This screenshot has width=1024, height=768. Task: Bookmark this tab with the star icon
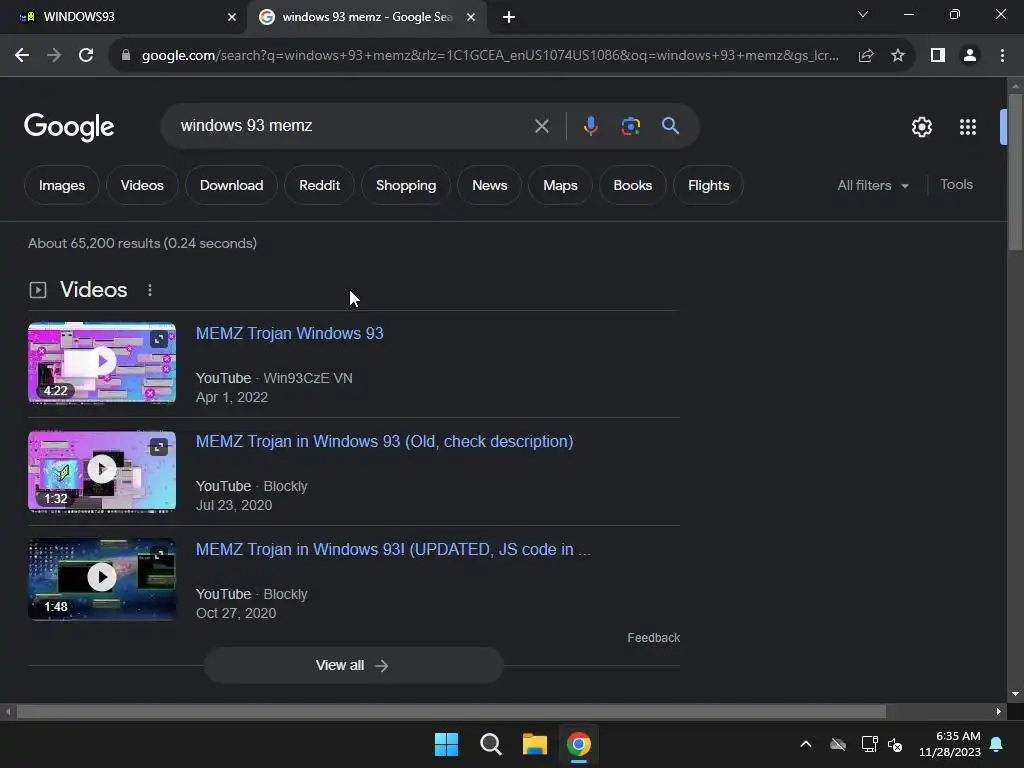click(x=898, y=56)
